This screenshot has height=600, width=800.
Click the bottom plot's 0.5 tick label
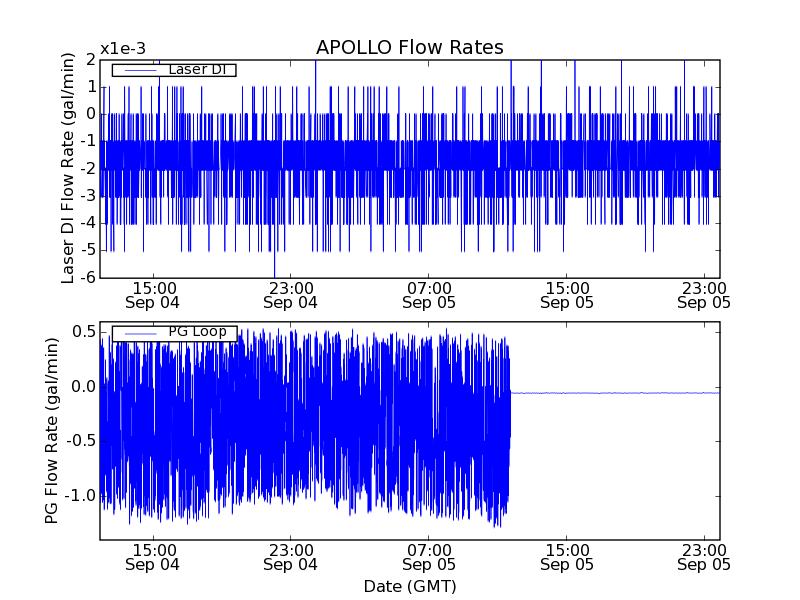[x=84, y=332]
